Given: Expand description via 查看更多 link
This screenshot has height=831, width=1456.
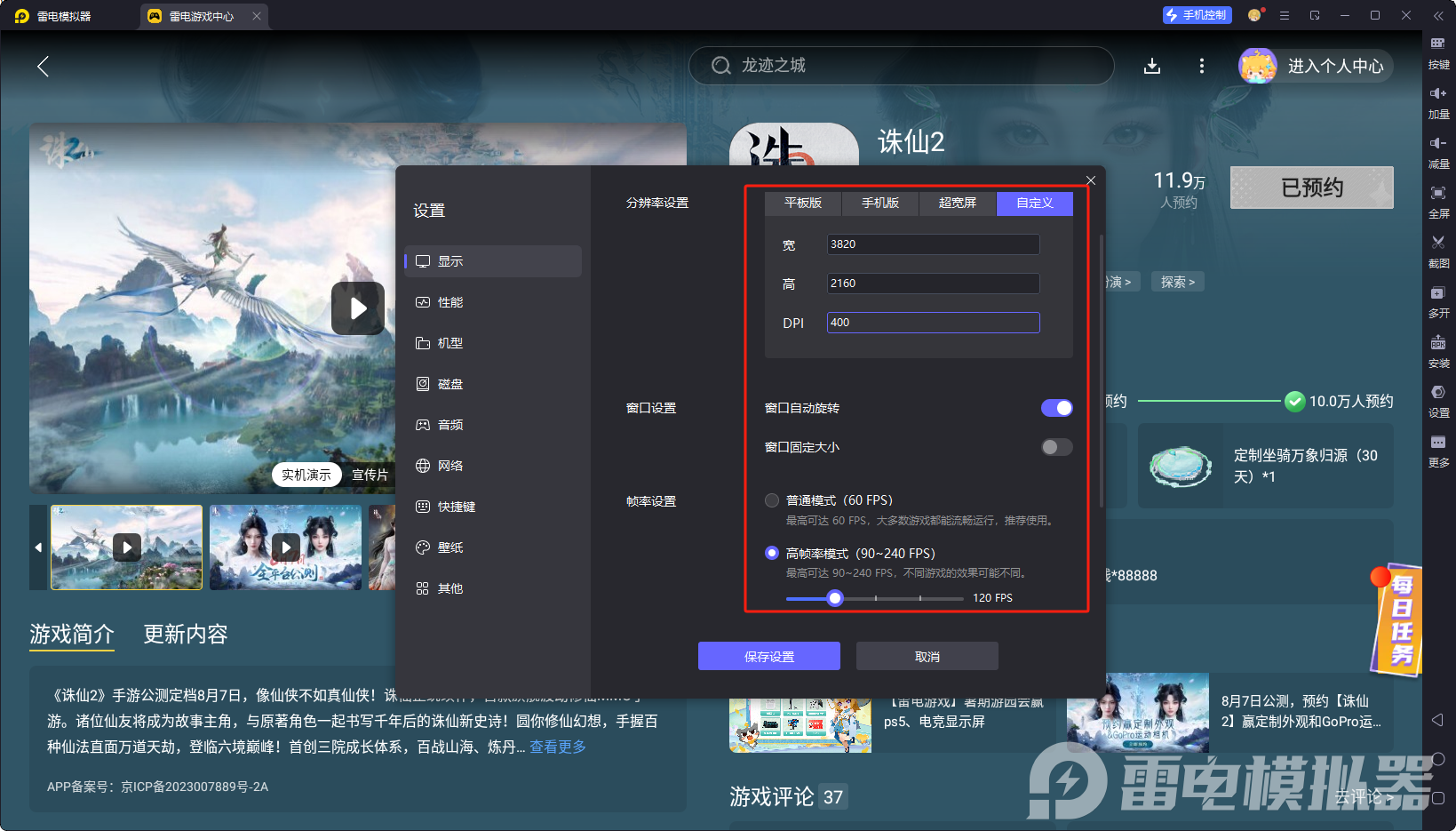Looking at the screenshot, I should (557, 747).
